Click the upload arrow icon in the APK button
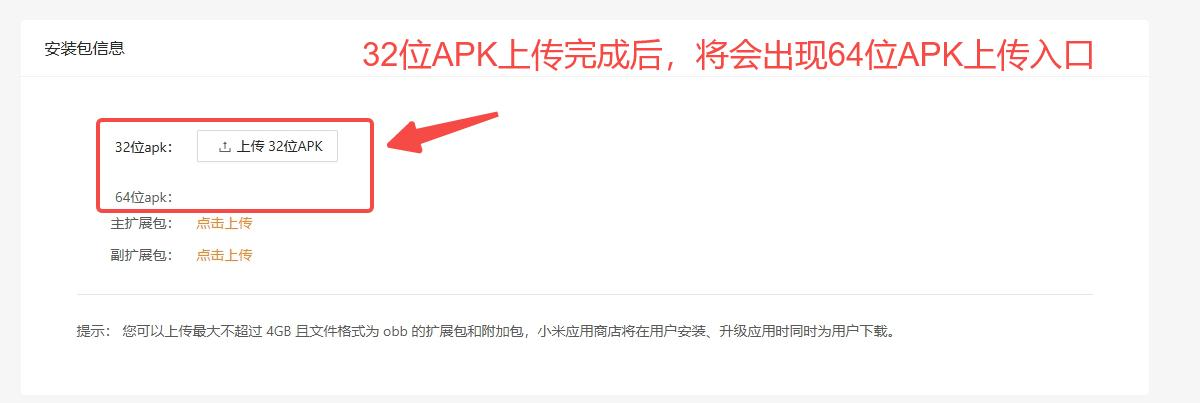Screen dimensions: 1200x403 (224, 147)
